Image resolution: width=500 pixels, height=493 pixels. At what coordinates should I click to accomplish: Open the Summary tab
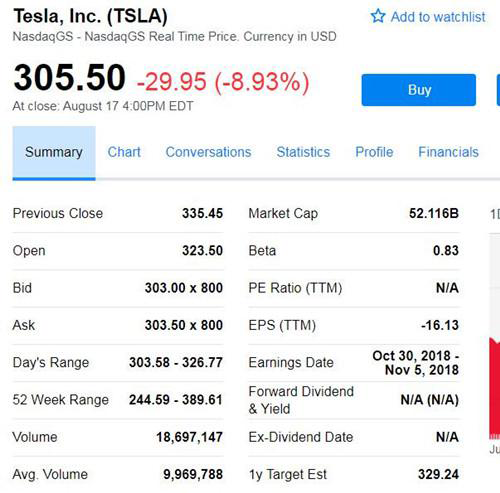coord(54,153)
